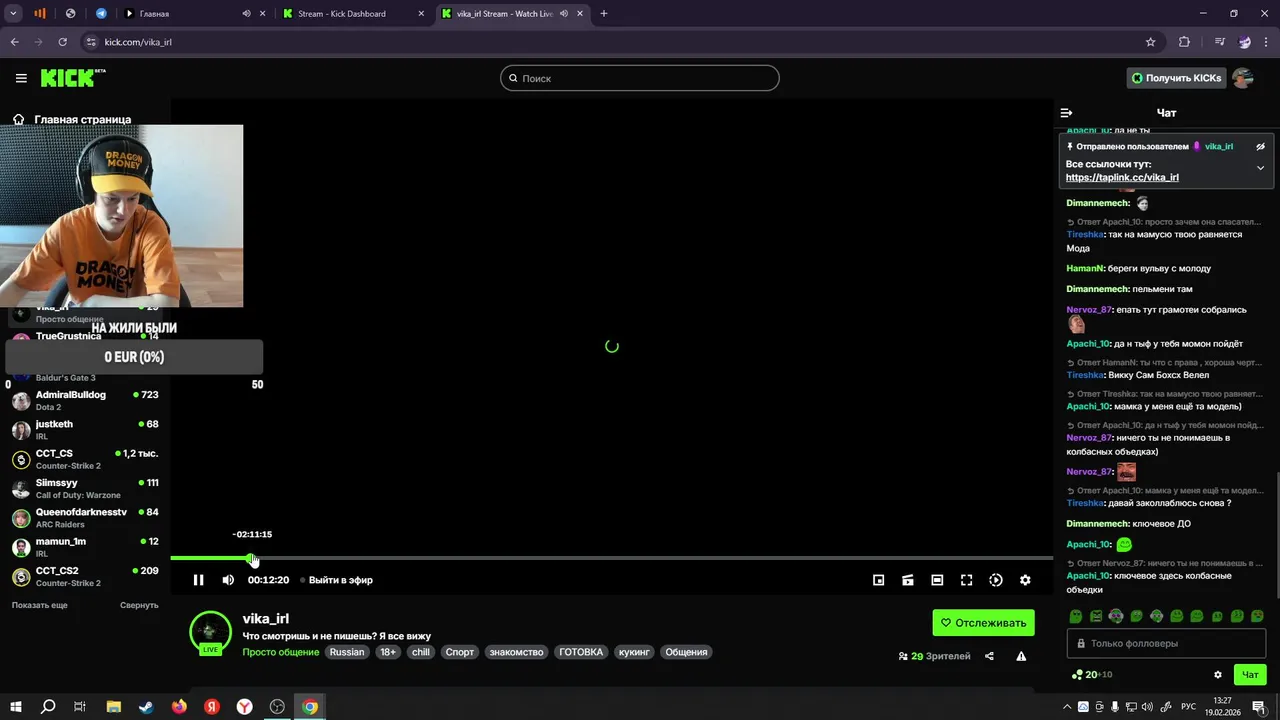Open chat settings gear
Screen dimensions: 1280x720
point(1217,675)
